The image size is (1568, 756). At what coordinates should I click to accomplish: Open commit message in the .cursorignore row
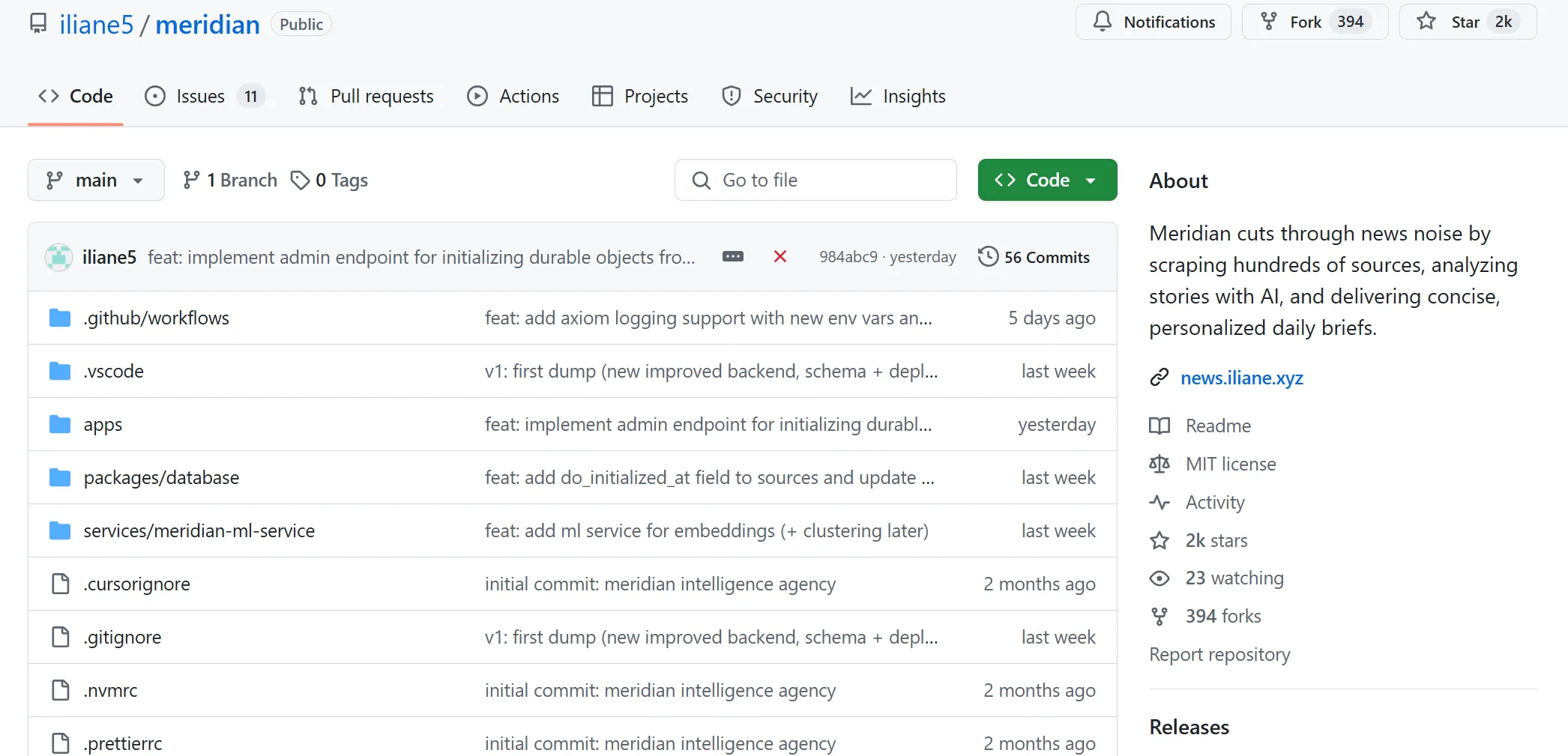pyautogui.click(x=660, y=584)
